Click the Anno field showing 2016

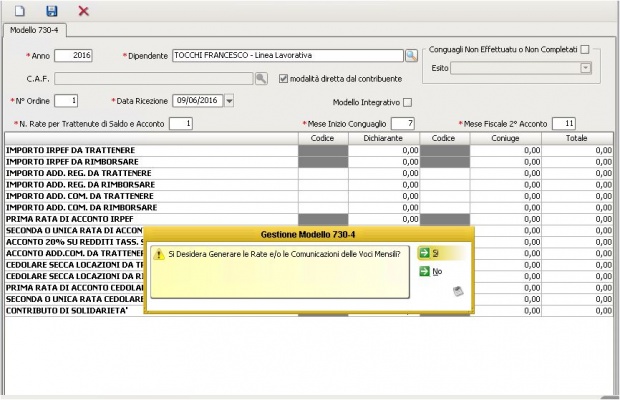(x=74, y=55)
